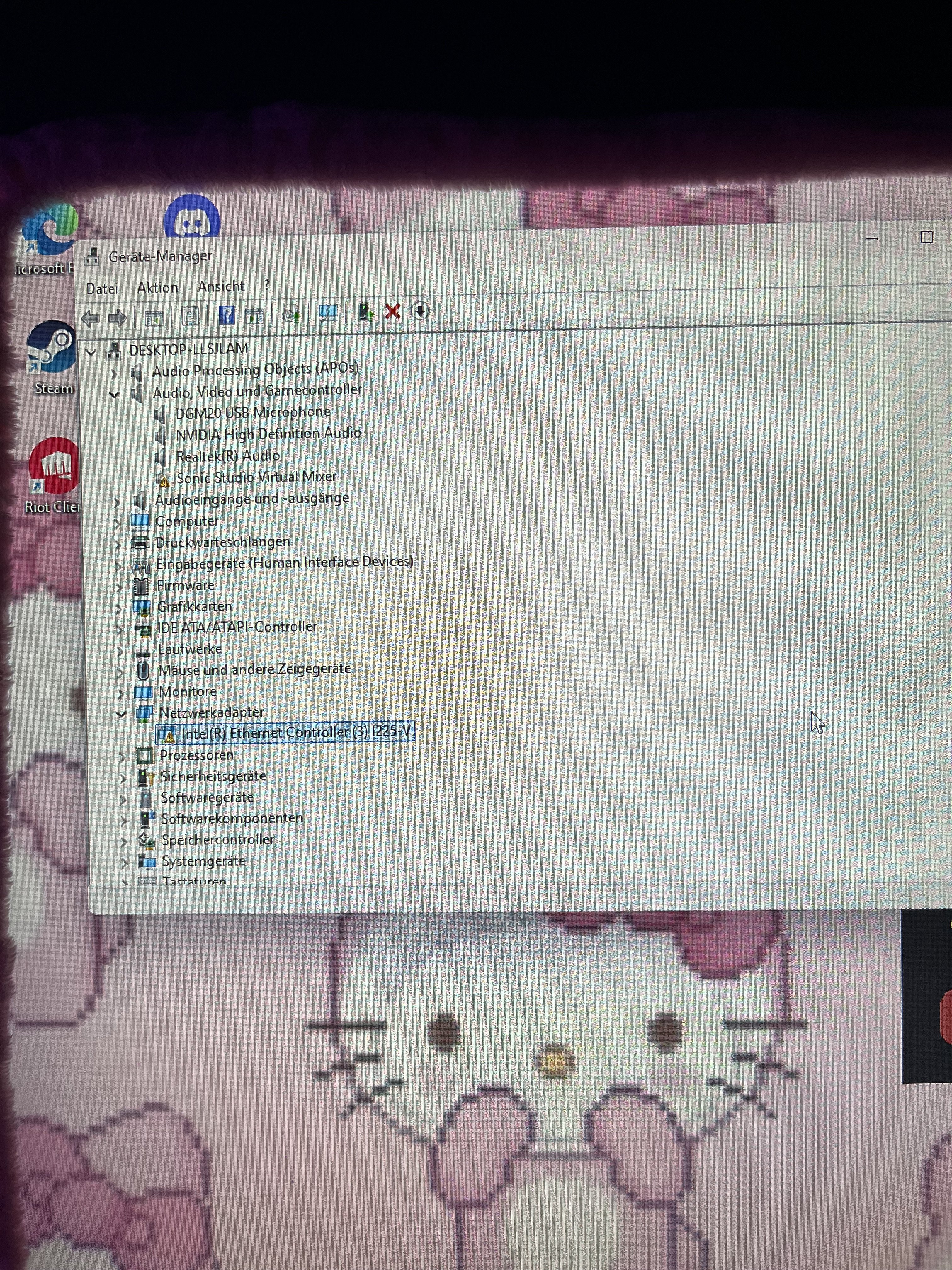Expand the Monitore category
The height and width of the screenshot is (1270, 952).
121,694
